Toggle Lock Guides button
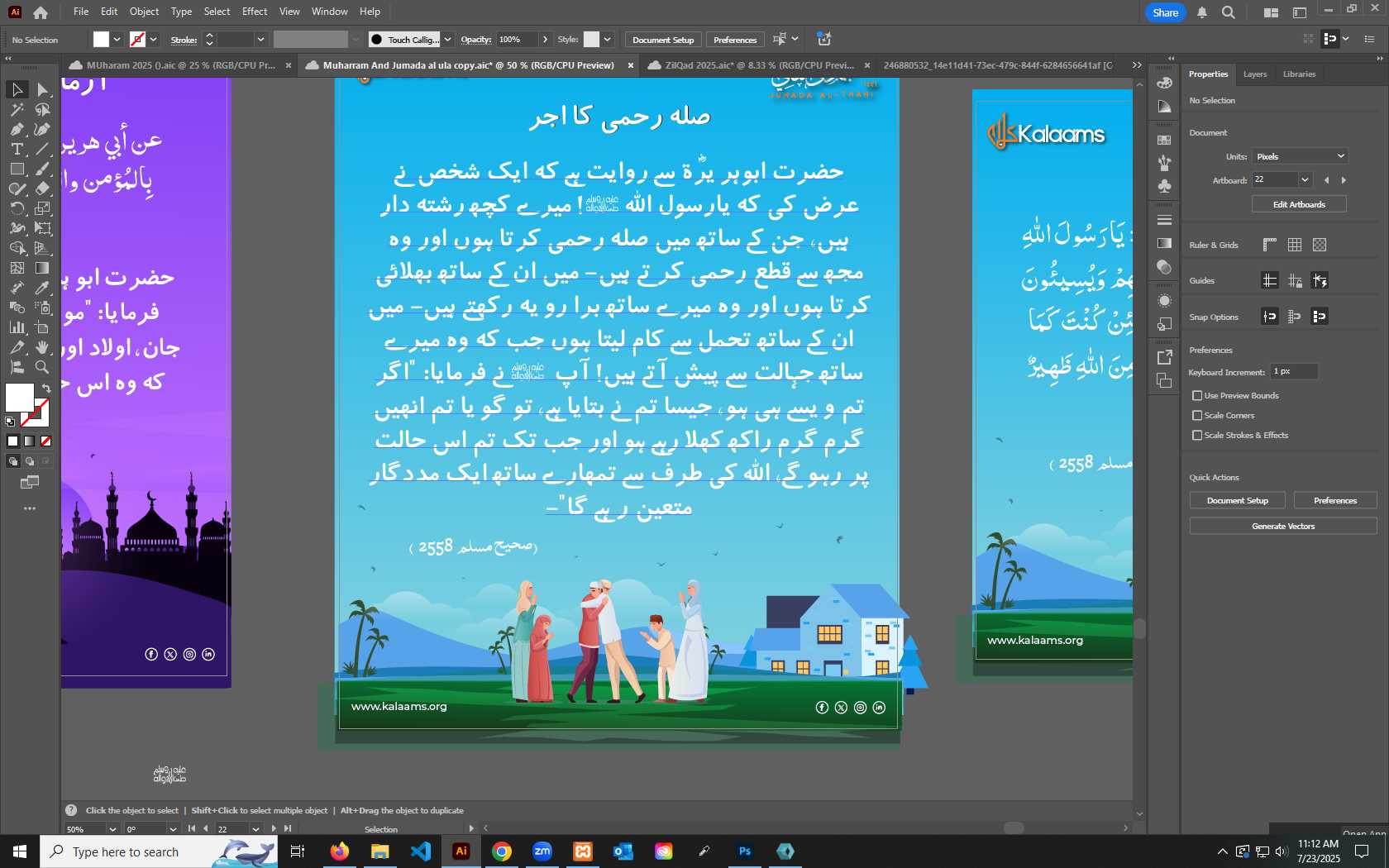This screenshot has height=868, width=1389. 1295,280
